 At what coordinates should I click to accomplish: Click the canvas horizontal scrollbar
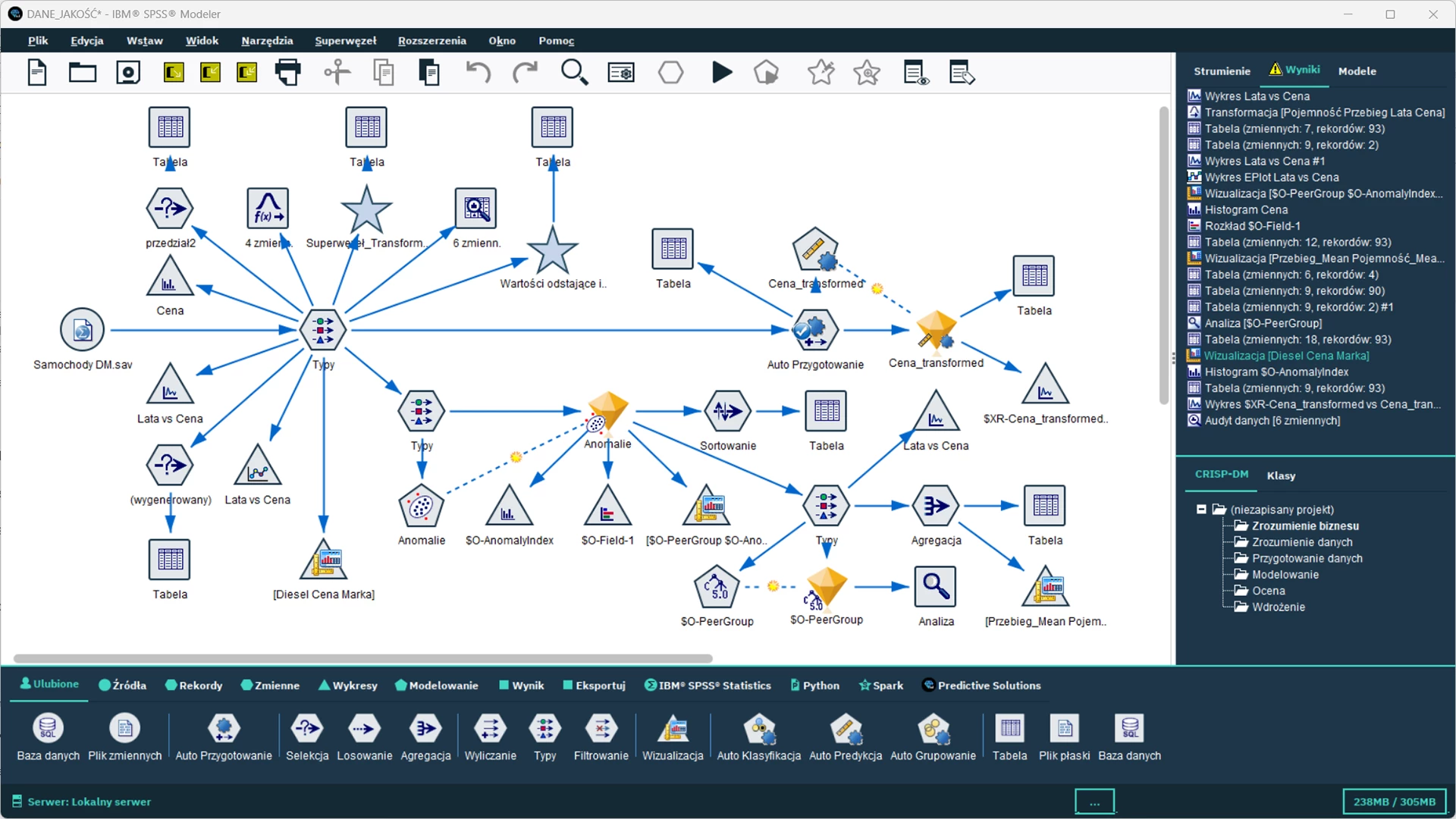coord(362,658)
